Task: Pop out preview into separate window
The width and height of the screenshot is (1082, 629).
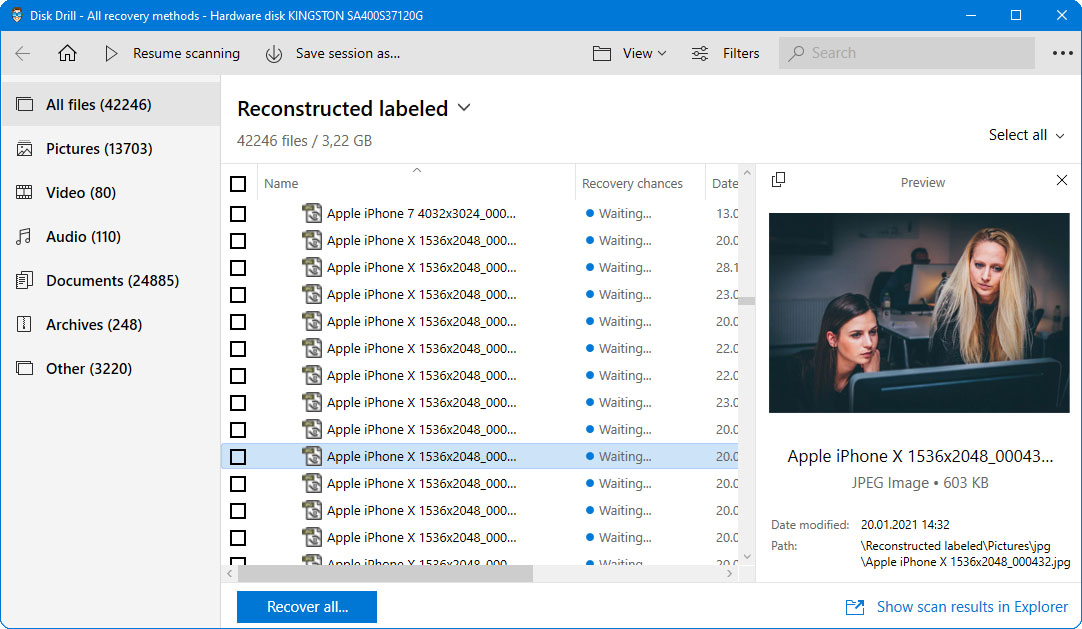Action: (x=779, y=180)
